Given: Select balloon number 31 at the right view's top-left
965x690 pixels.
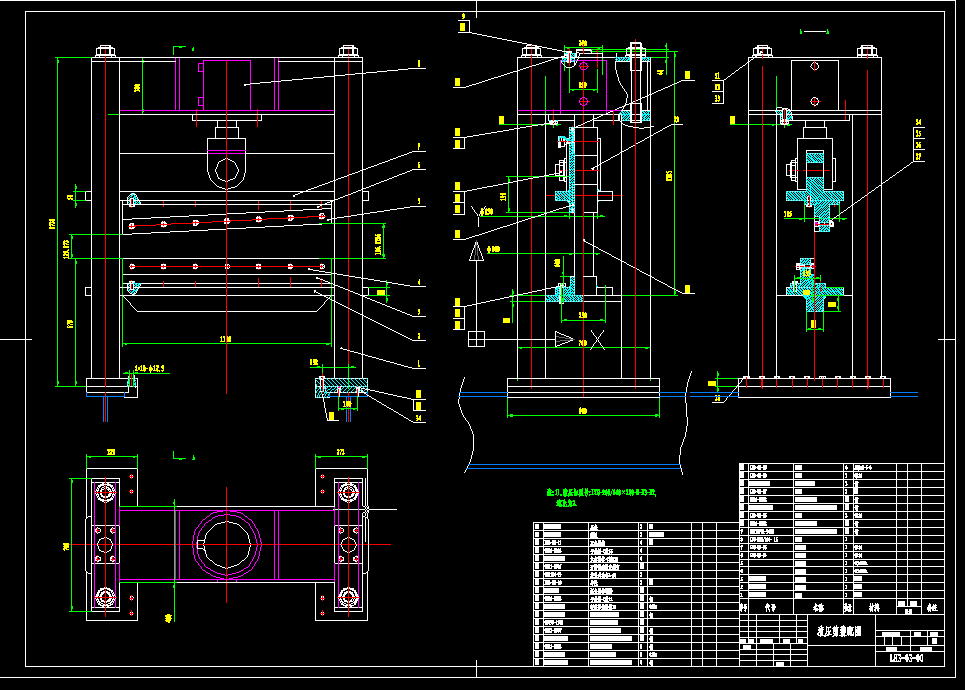Looking at the screenshot, I should click(718, 76).
